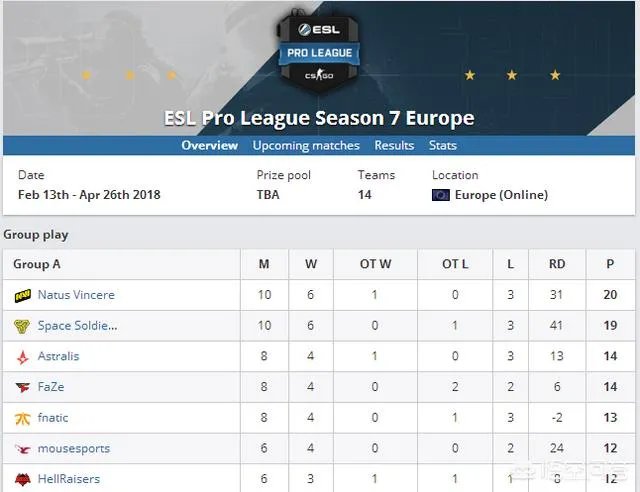Click the mousesports team logo
Image resolution: width=640 pixels, height=492 pixels.
coord(22,449)
